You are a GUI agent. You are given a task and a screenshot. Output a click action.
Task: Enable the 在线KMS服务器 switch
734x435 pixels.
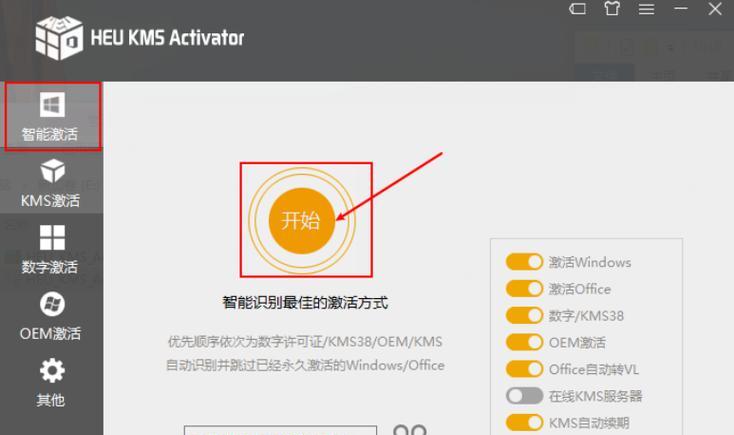click(524, 396)
